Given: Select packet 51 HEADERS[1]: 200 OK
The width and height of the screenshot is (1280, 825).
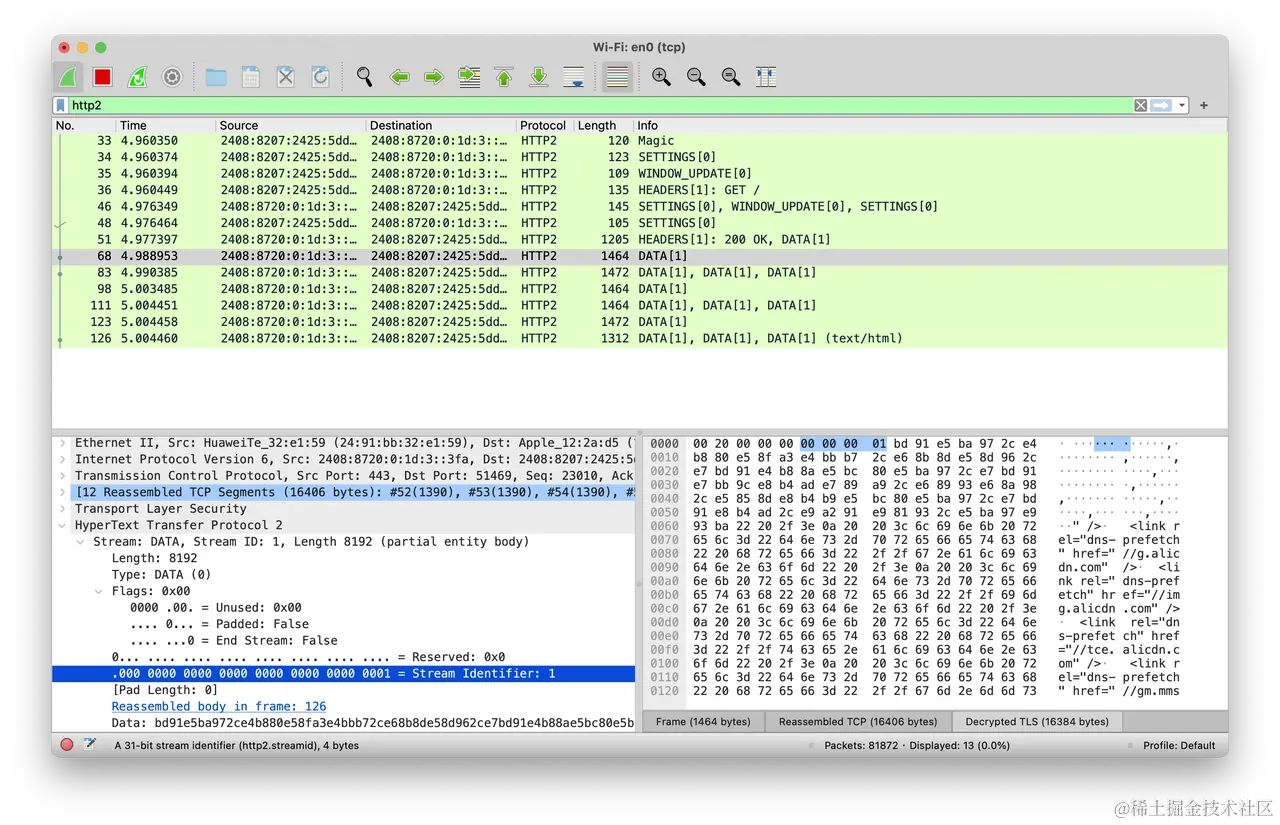Looking at the screenshot, I should 640,240.
